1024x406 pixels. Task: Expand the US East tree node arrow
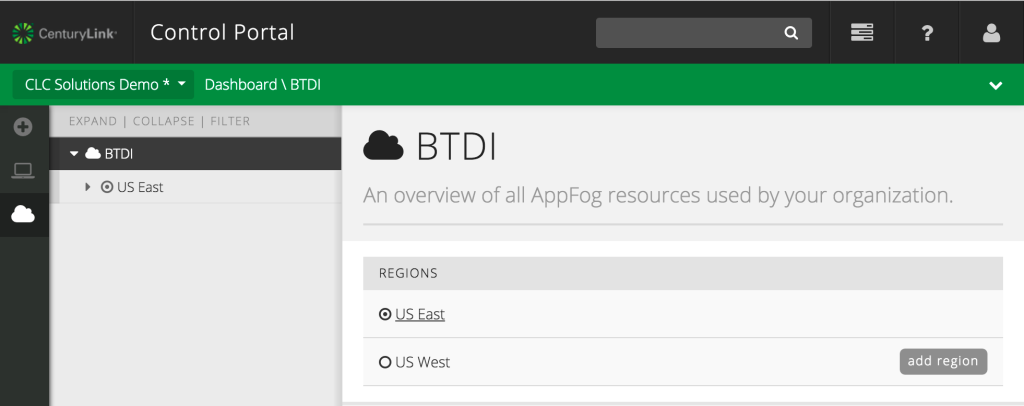click(88, 187)
